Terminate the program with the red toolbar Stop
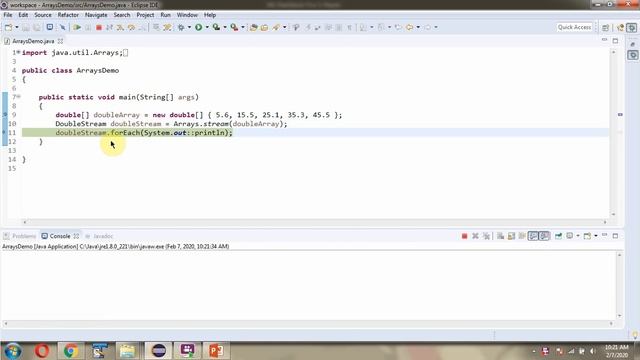The image size is (640, 360). coord(98,27)
